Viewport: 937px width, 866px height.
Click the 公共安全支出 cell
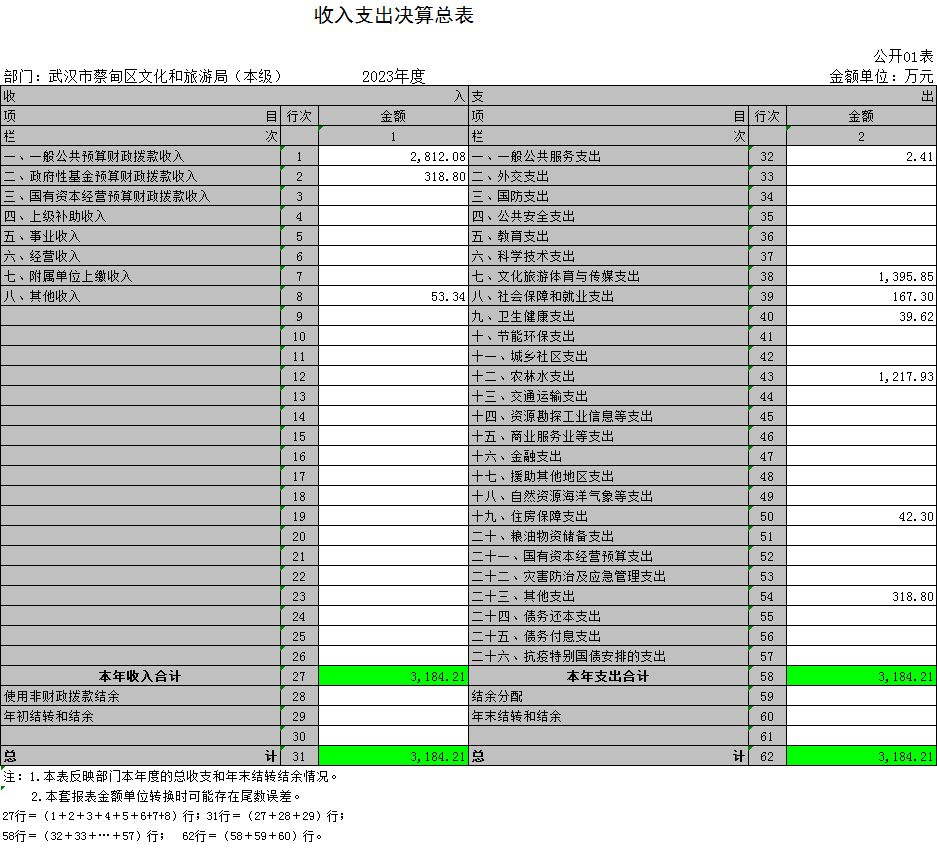click(x=609, y=216)
